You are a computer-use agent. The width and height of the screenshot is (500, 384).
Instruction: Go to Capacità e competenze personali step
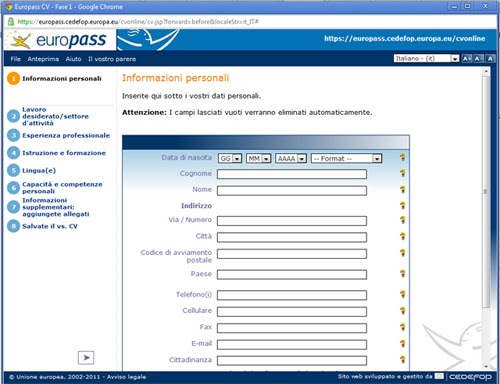[x=62, y=188]
